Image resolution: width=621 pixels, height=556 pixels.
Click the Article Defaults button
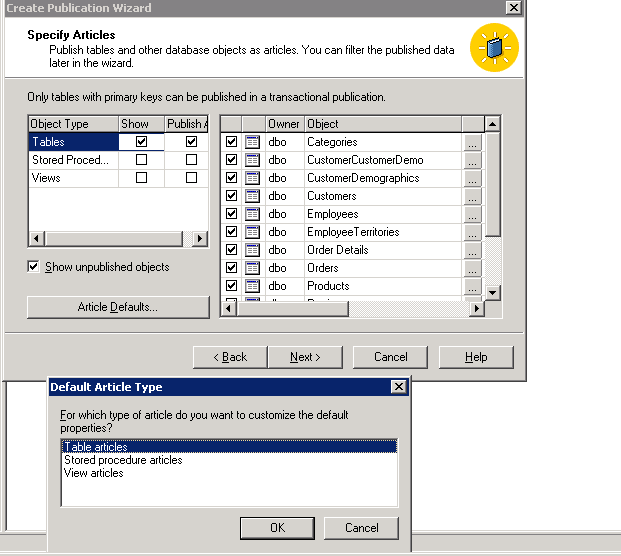(118, 307)
